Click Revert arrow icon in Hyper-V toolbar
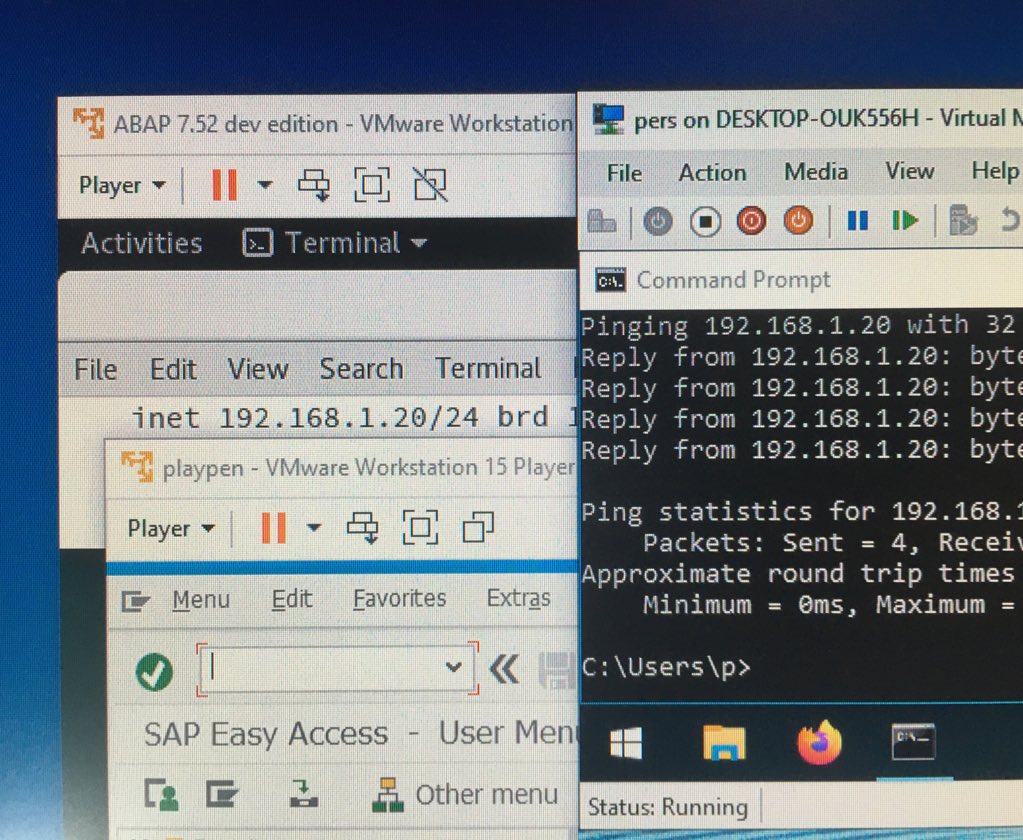The height and width of the screenshot is (840, 1023). pyautogui.click(x=1009, y=220)
